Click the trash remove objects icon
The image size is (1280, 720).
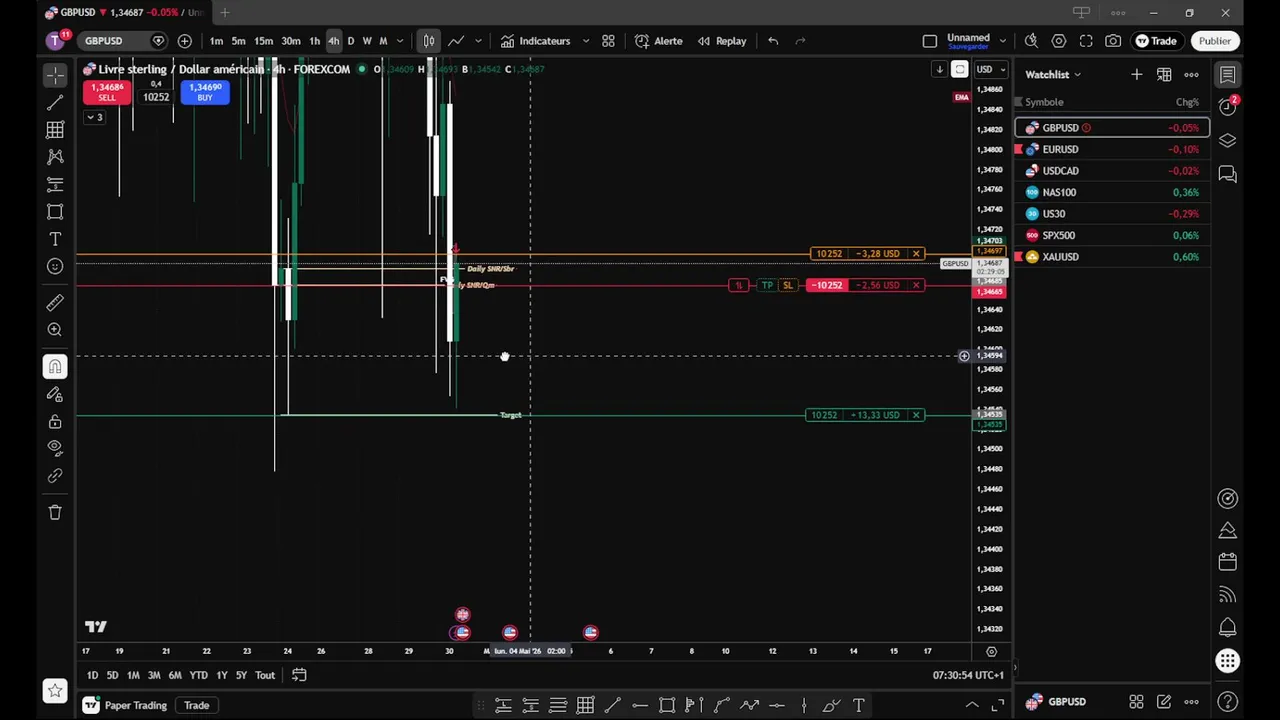click(x=55, y=512)
